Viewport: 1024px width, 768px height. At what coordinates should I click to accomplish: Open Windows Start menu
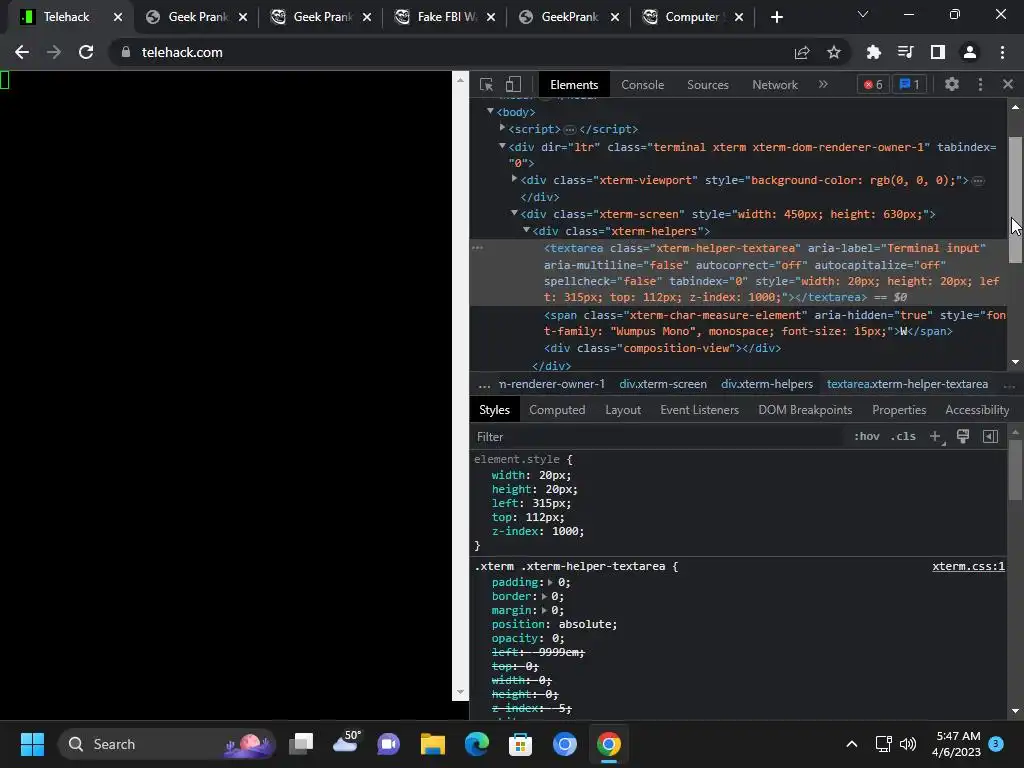pyautogui.click(x=32, y=744)
